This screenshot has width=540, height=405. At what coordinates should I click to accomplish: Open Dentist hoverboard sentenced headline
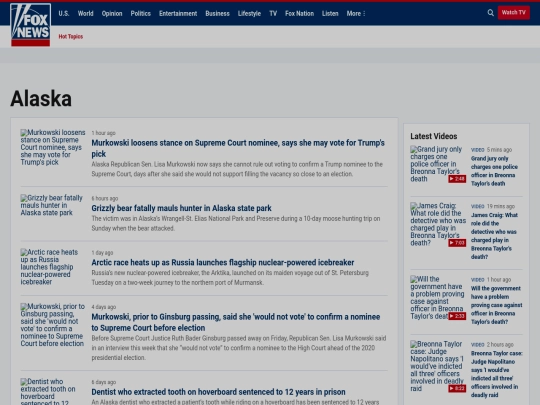[x=218, y=392]
